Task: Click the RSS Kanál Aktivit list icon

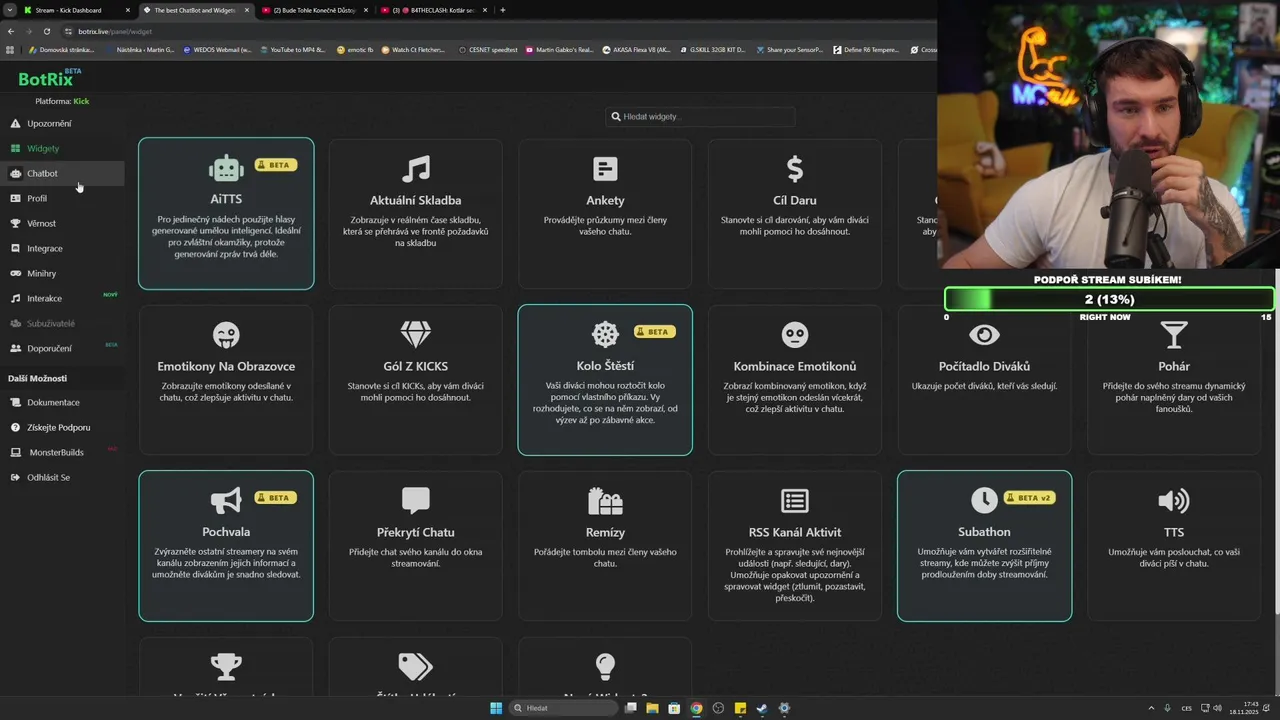Action: (x=795, y=500)
